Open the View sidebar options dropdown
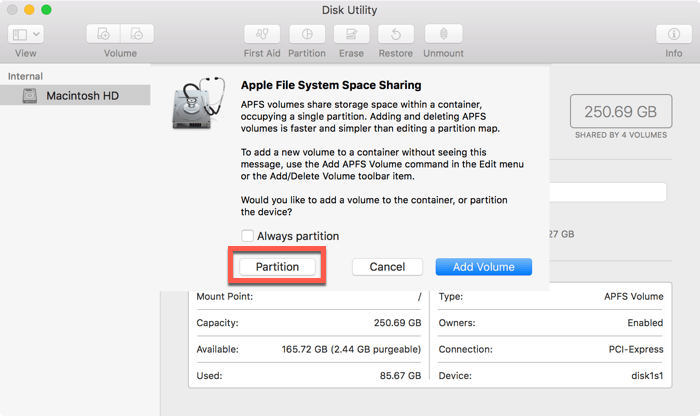700x416 pixels. point(25,34)
